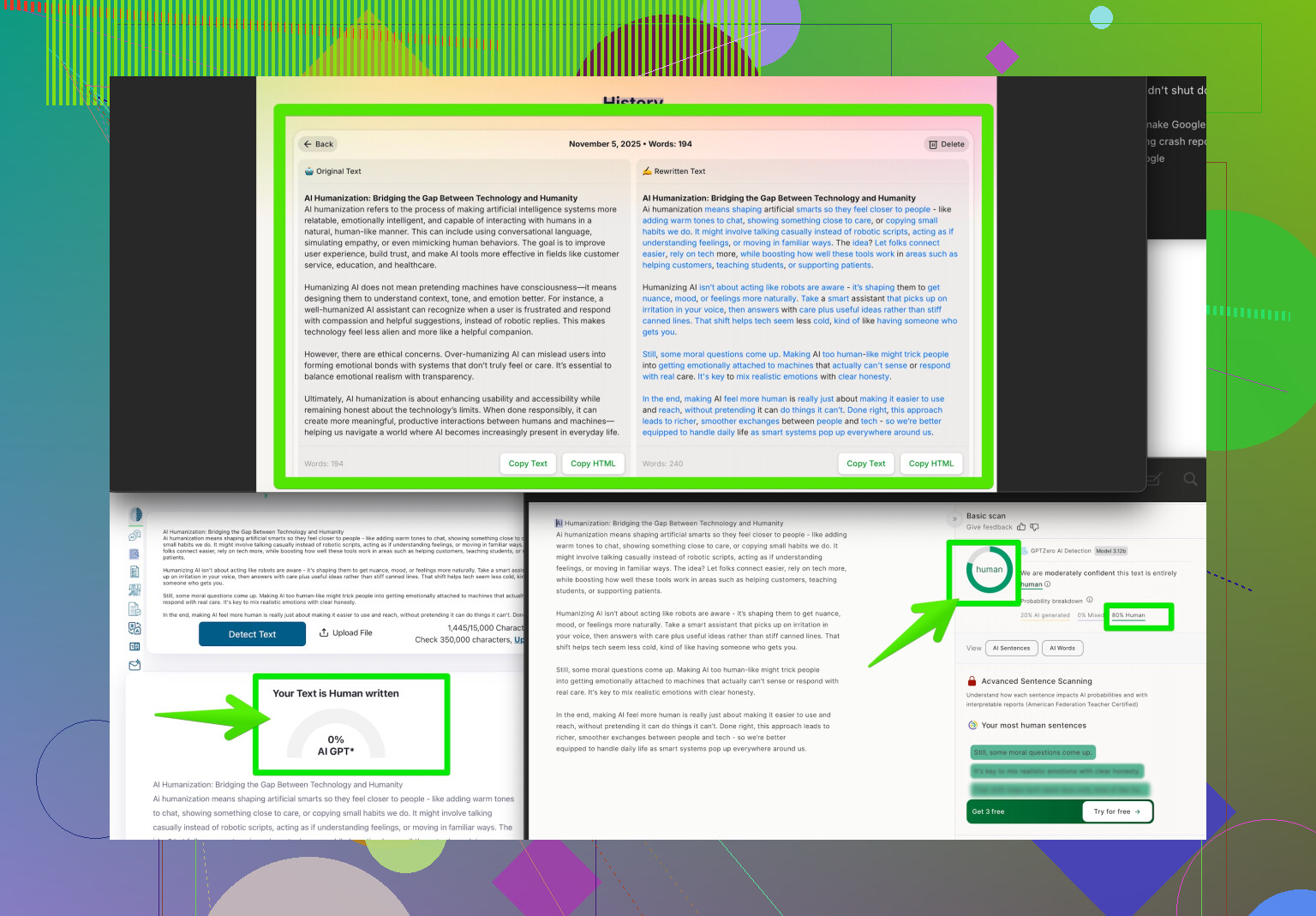Click Upload File
The image size is (1316, 916).
pyautogui.click(x=346, y=633)
